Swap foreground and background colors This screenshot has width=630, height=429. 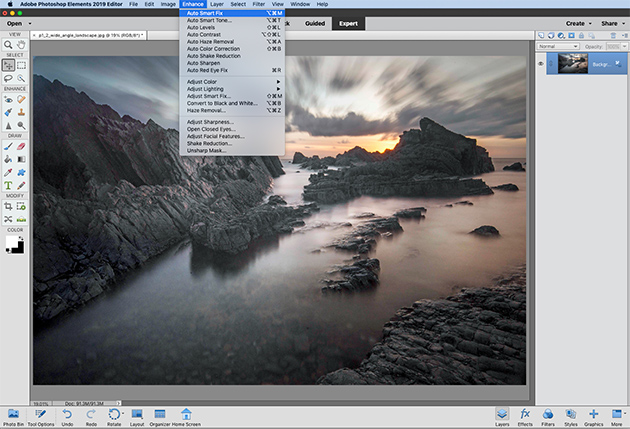click(20, 239)
